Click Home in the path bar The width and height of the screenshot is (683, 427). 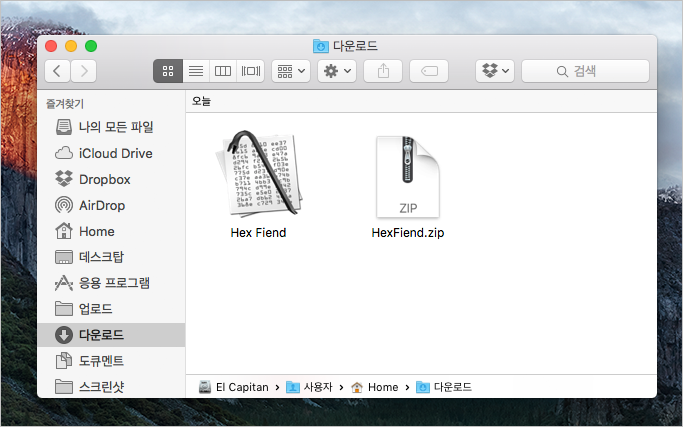(x=375, y=387)
